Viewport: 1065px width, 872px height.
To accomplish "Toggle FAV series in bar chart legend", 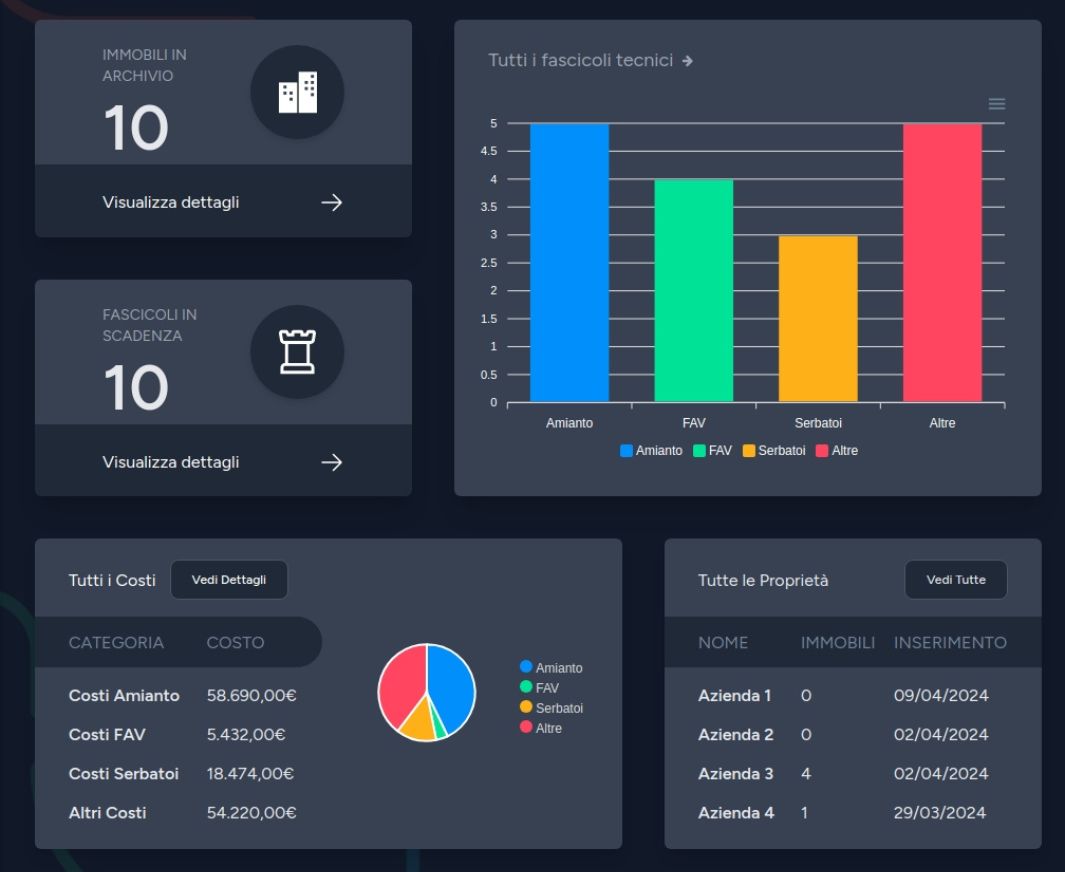I will (712, 451).
